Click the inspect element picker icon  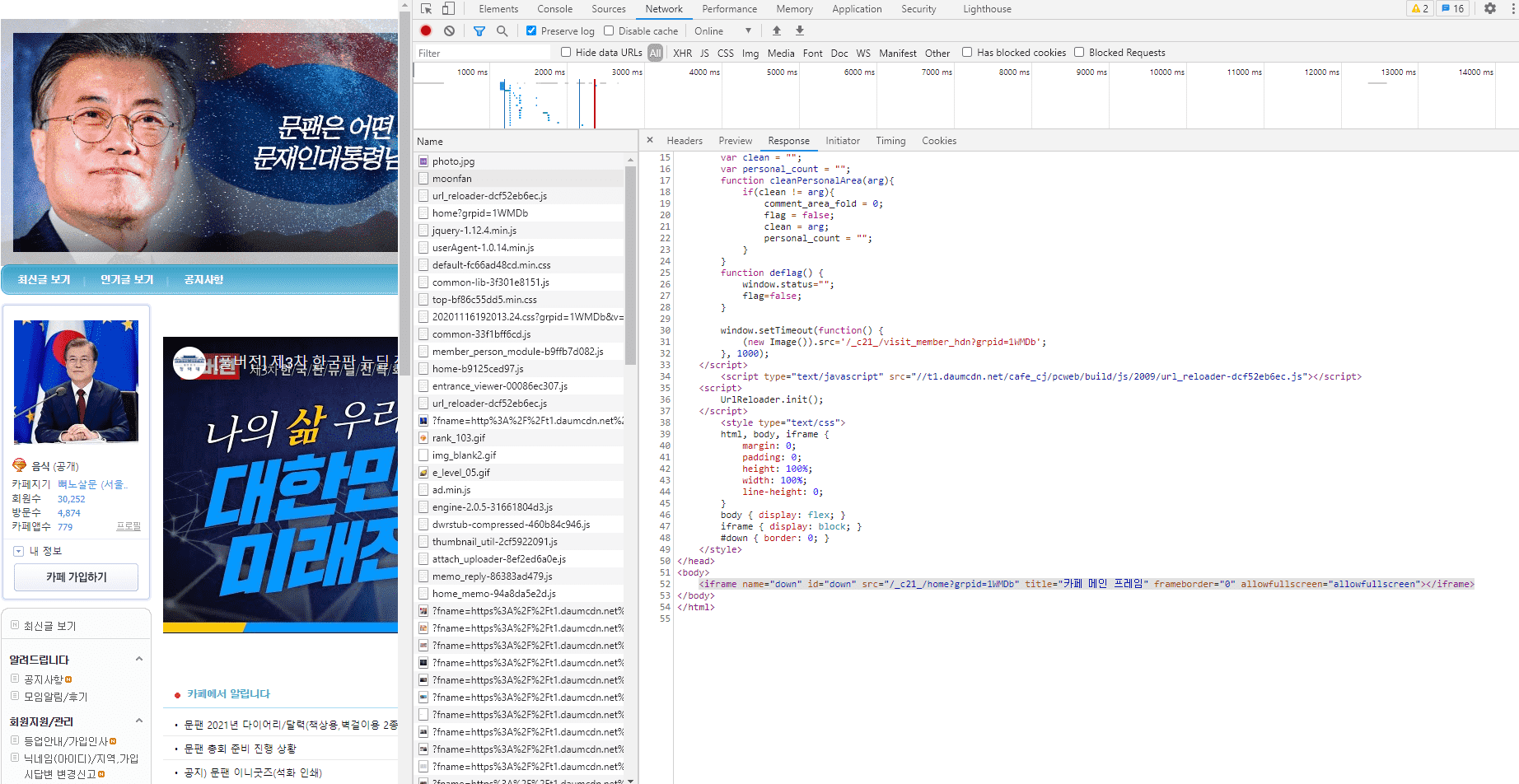426,9
